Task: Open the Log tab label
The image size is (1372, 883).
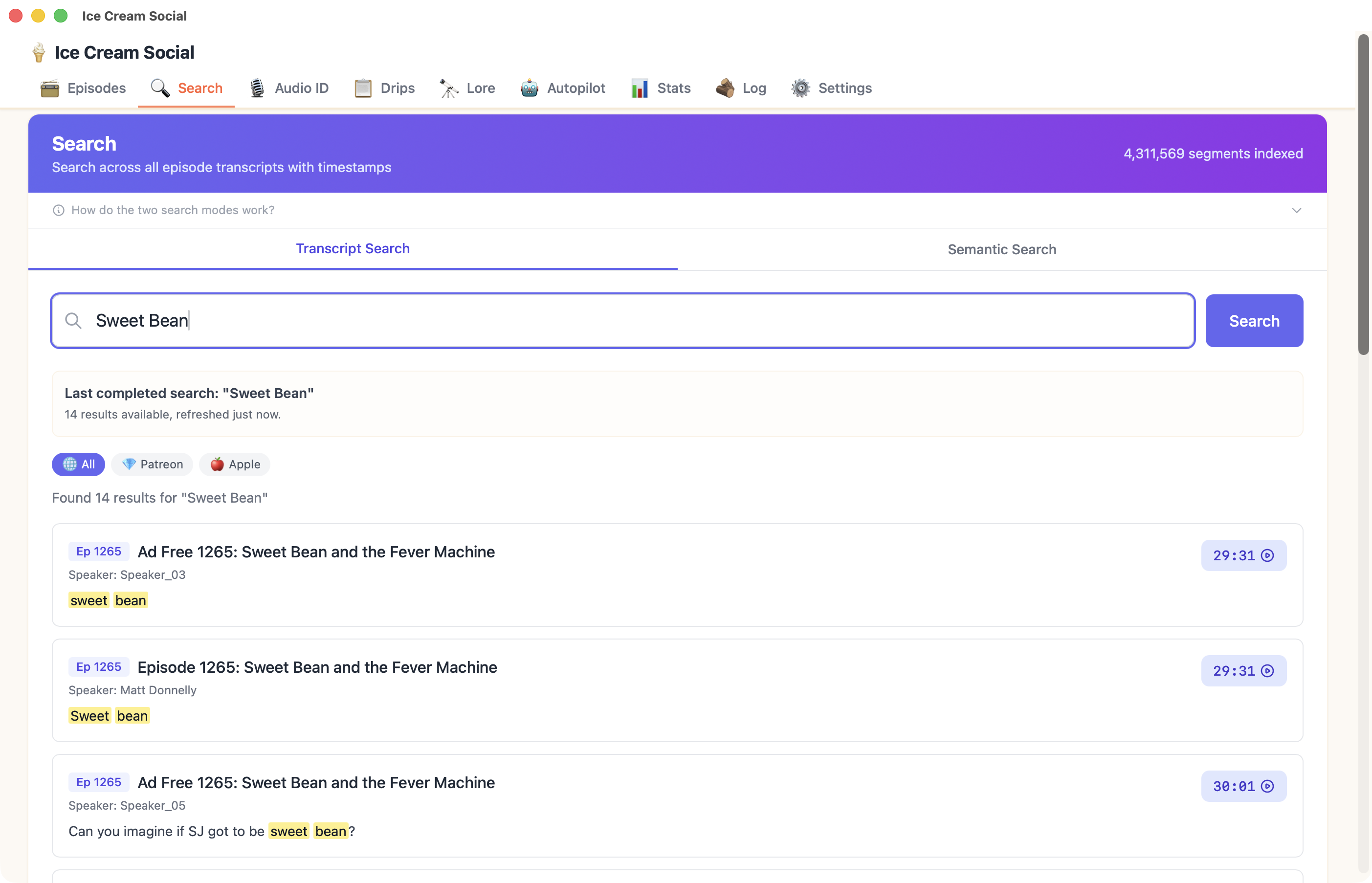Action: point(754,88)
